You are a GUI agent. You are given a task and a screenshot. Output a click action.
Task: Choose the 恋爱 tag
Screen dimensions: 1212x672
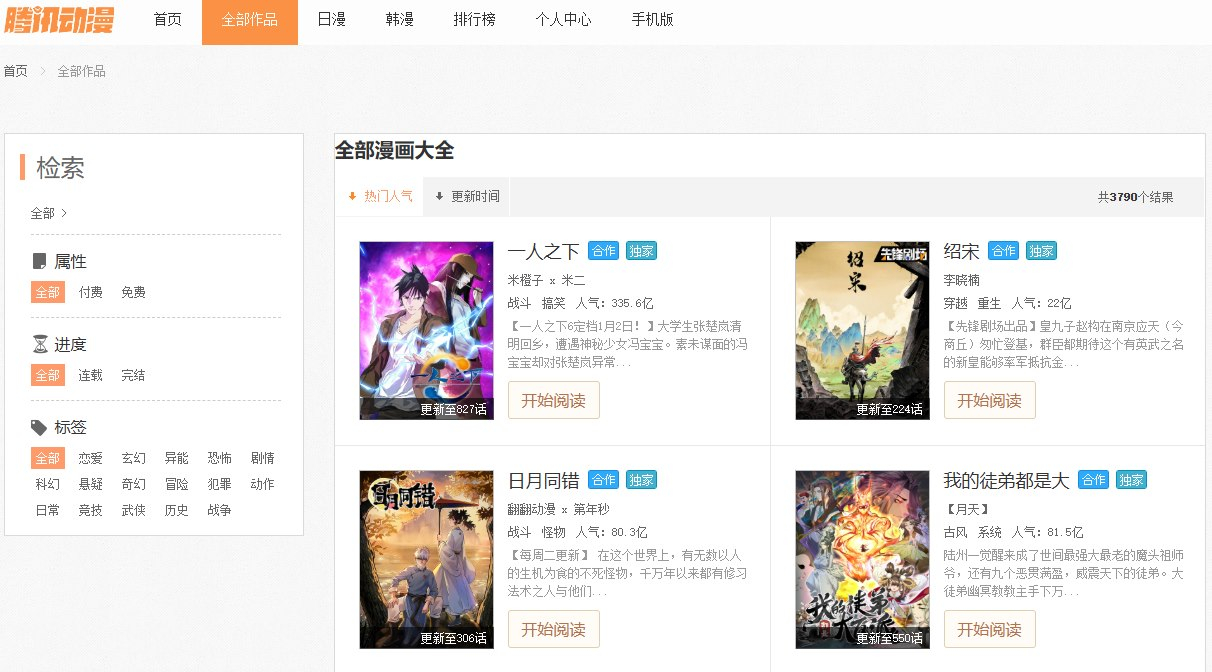coord(91,458)
